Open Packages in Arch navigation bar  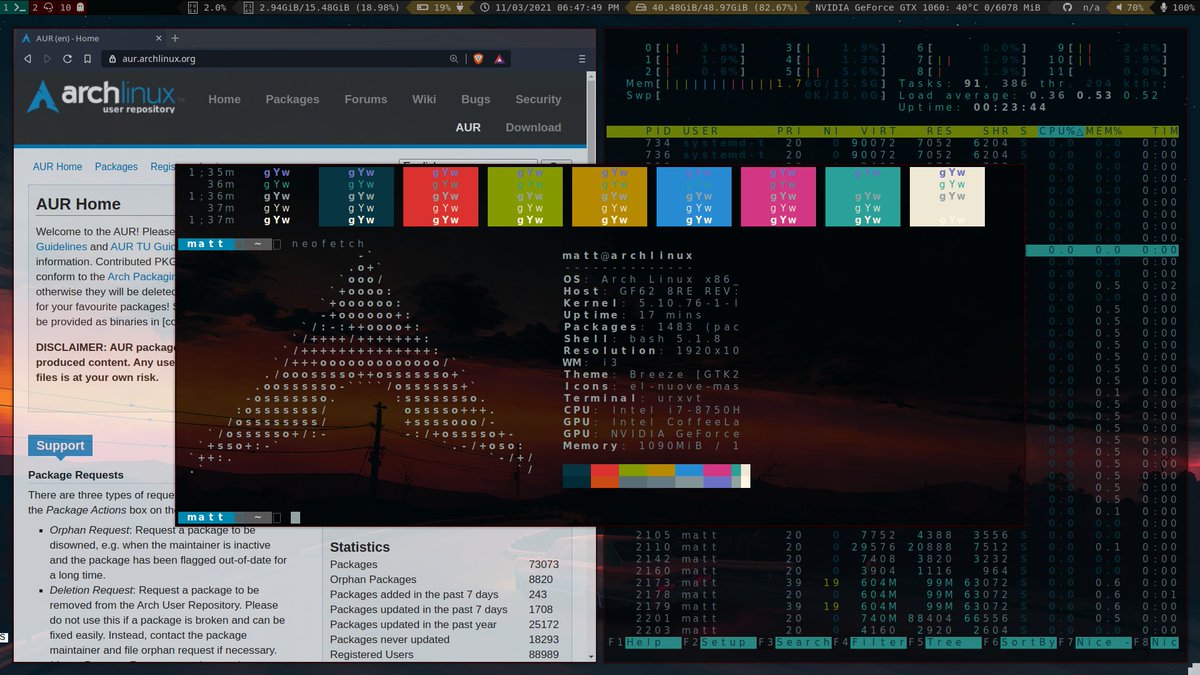tap(292, 99)
